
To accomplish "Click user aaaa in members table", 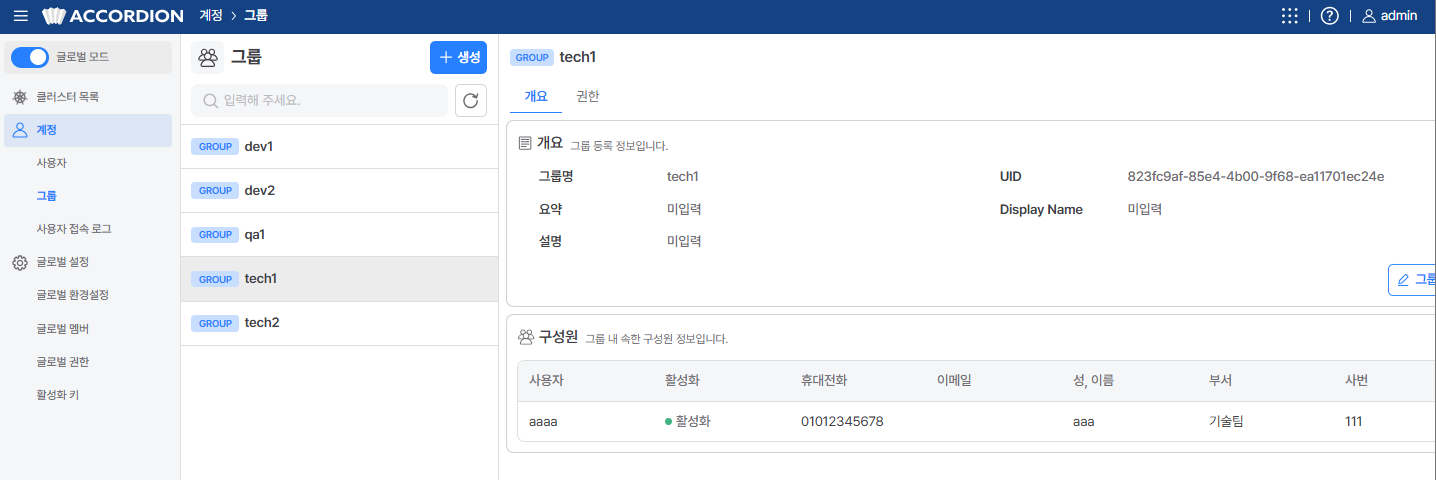I will click(543, 422).
